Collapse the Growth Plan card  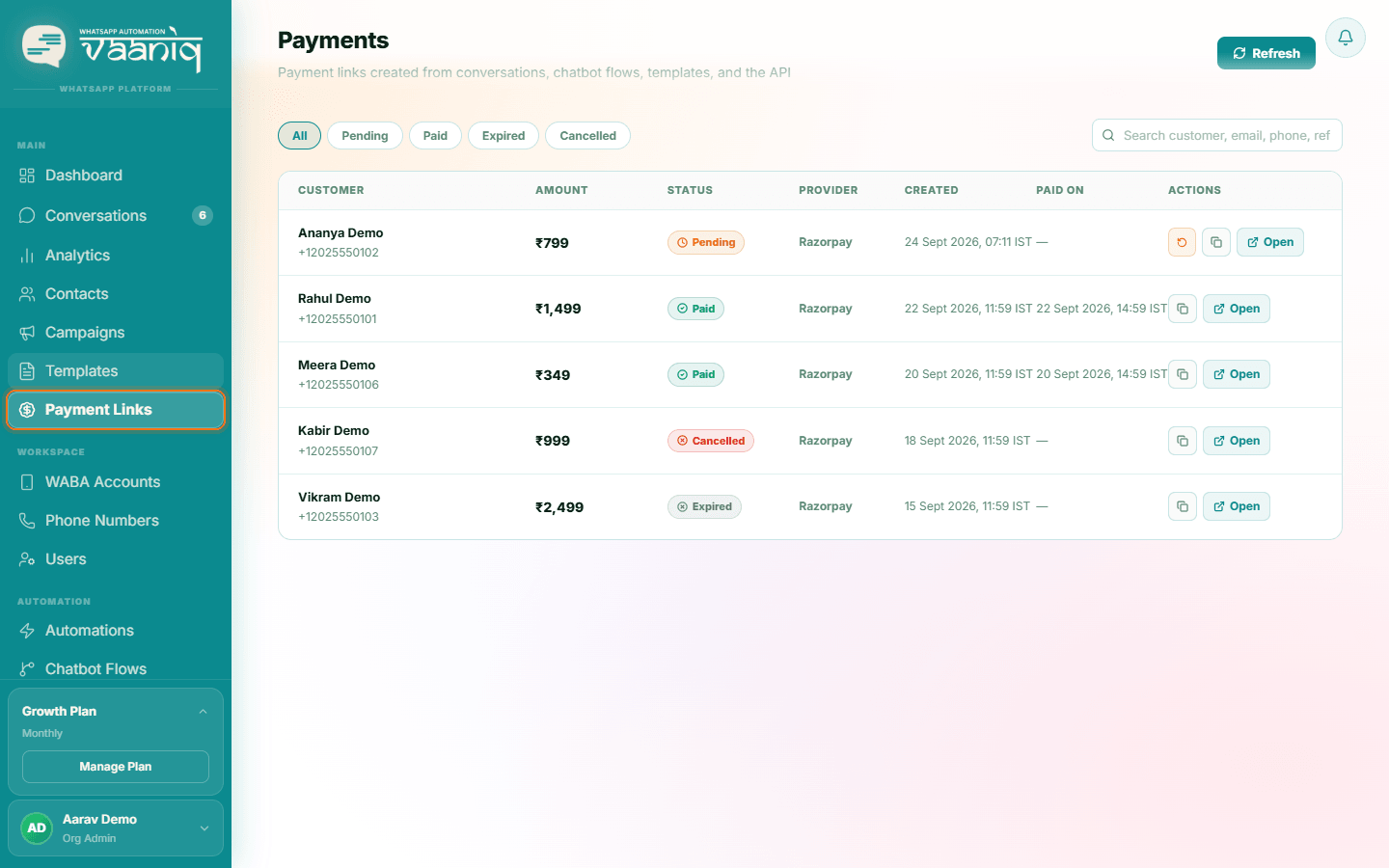tap(203, 712)
